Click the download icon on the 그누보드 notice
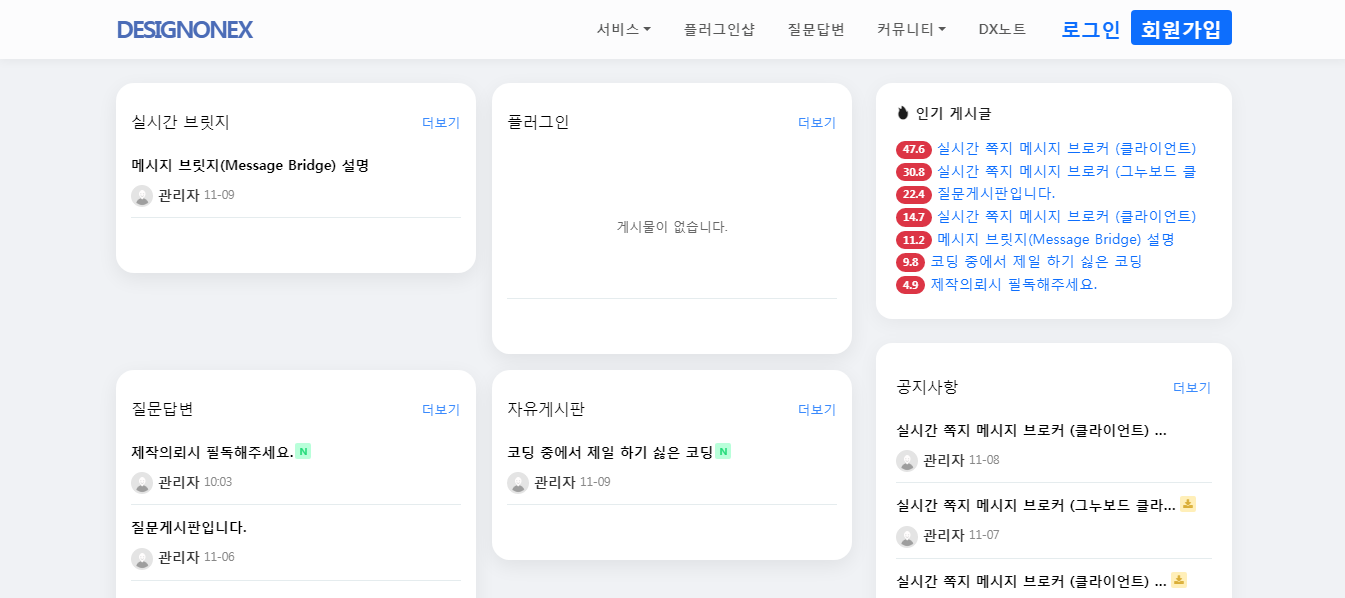 tap(1187, 504)
